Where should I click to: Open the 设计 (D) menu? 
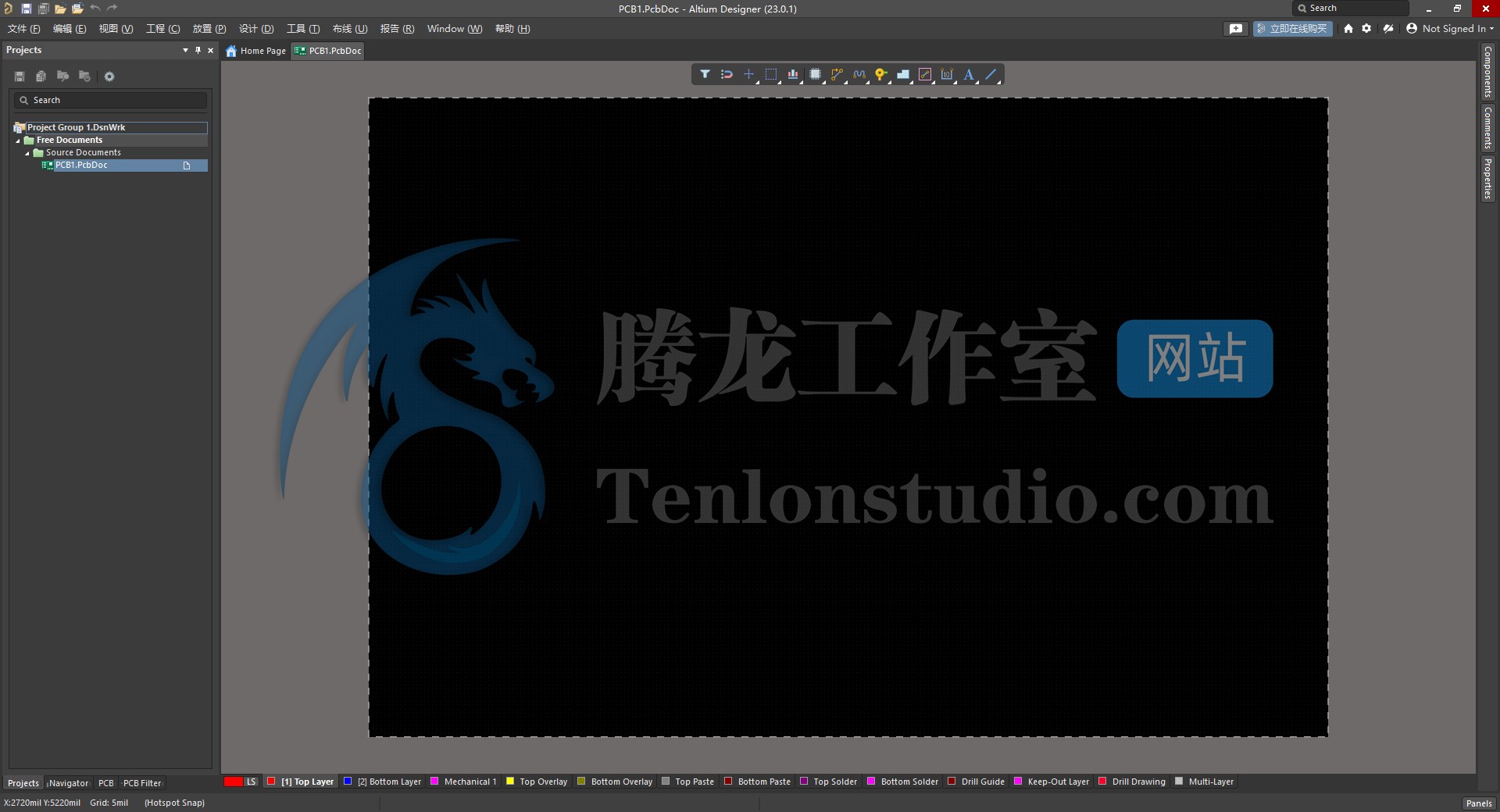pos(256,29)
